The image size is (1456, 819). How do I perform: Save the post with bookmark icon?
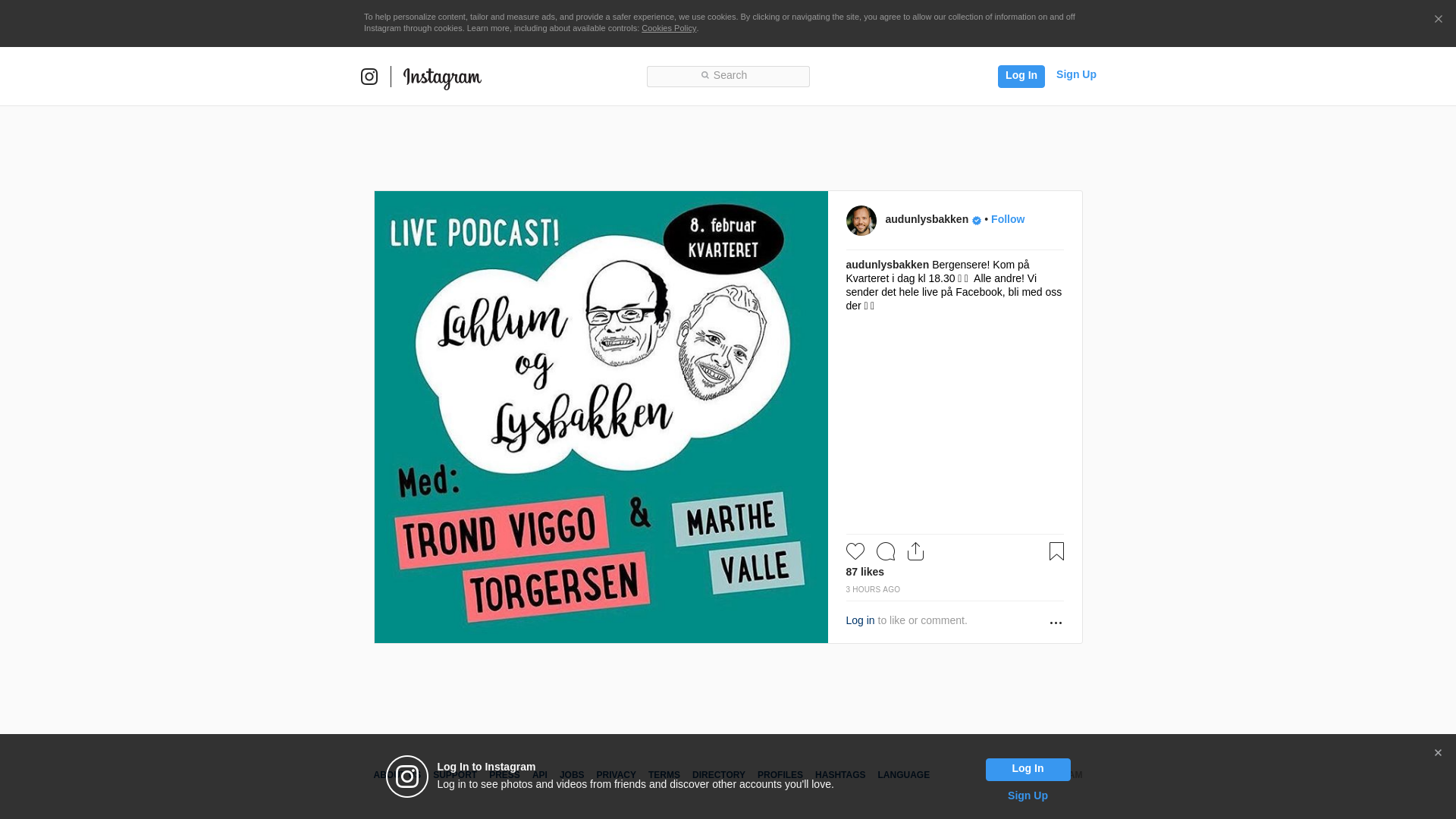point(1056,551)
